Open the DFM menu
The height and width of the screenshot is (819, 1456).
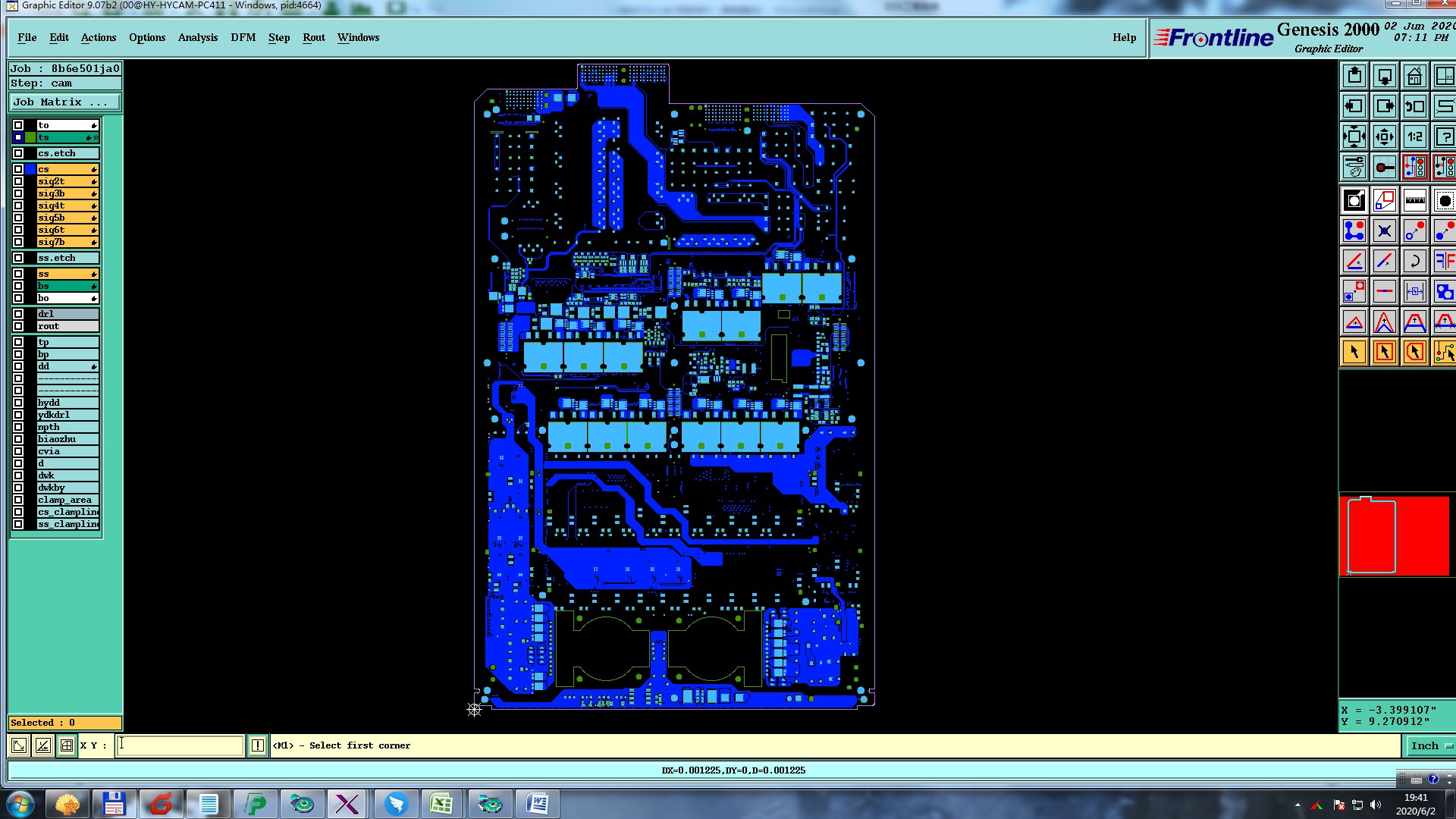pos(243,37)
